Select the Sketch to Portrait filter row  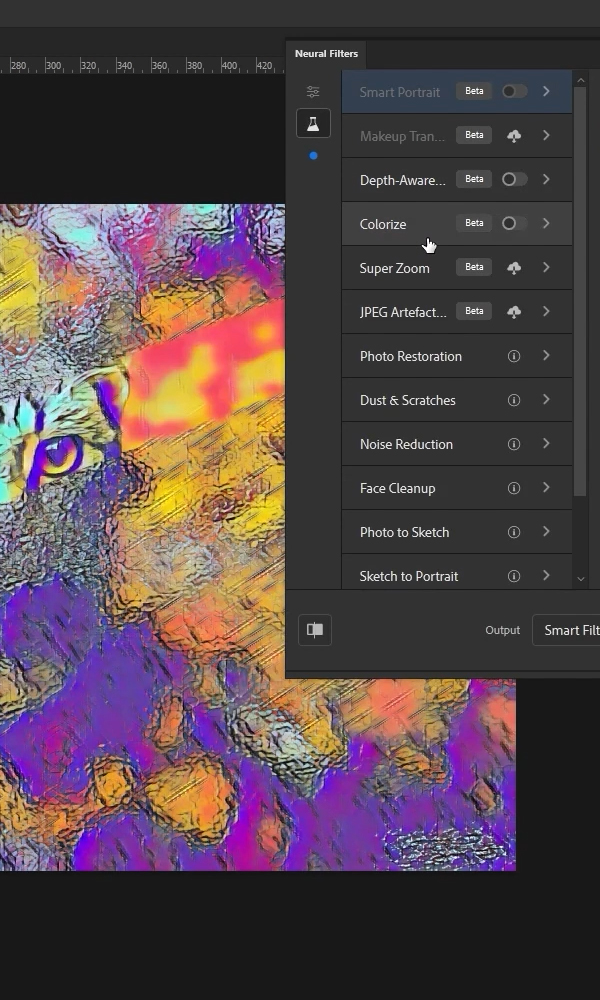[x=457, y=572]
